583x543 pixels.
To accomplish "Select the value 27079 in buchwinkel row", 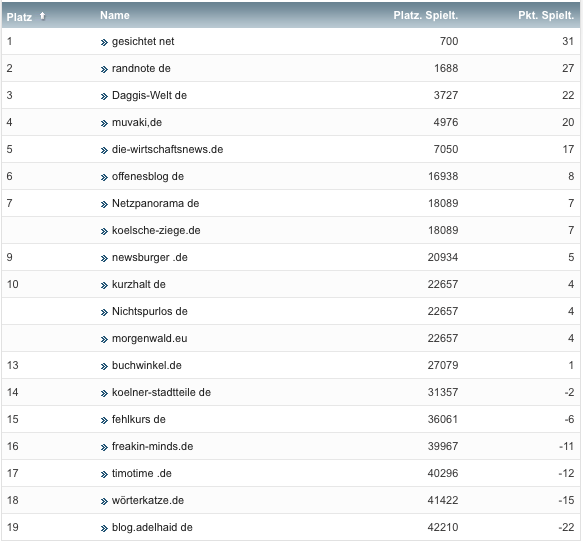I will pyautogui.click(x=443, y=365).
